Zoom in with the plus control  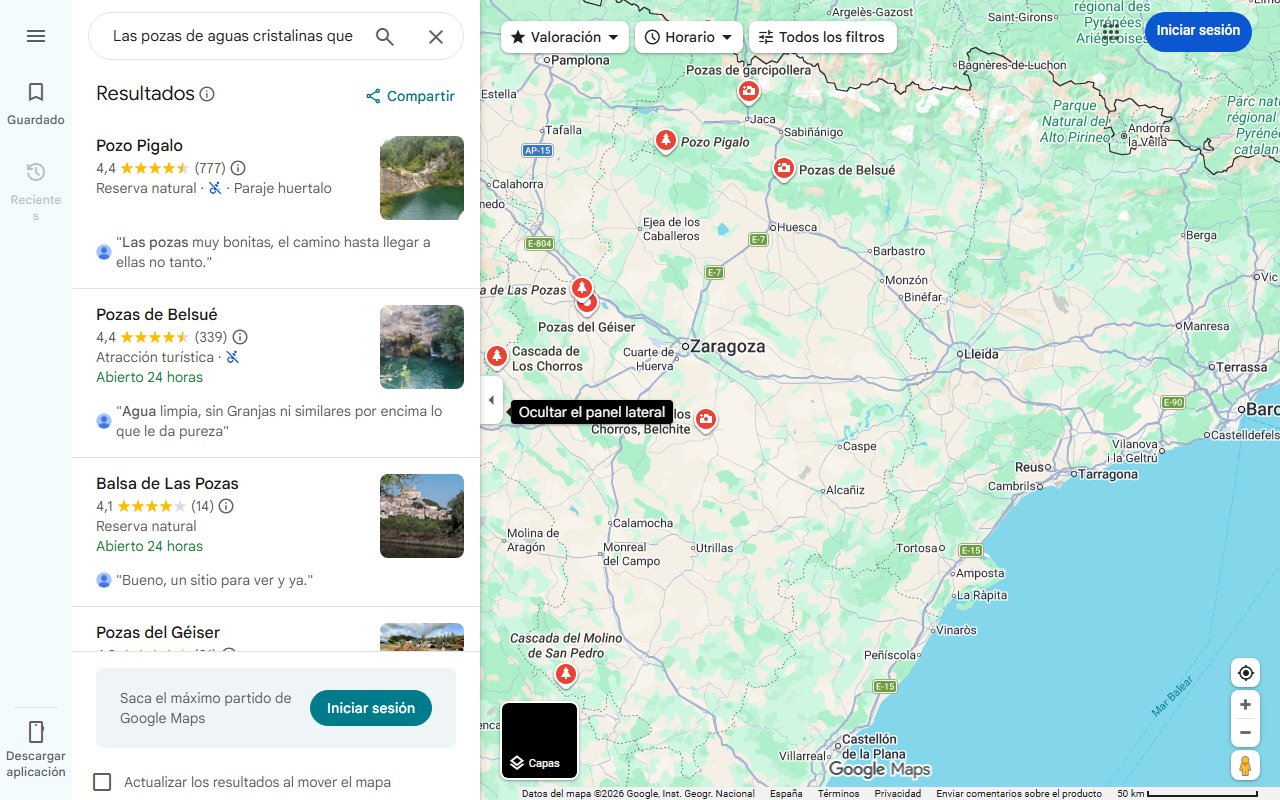click(1245, 704)
